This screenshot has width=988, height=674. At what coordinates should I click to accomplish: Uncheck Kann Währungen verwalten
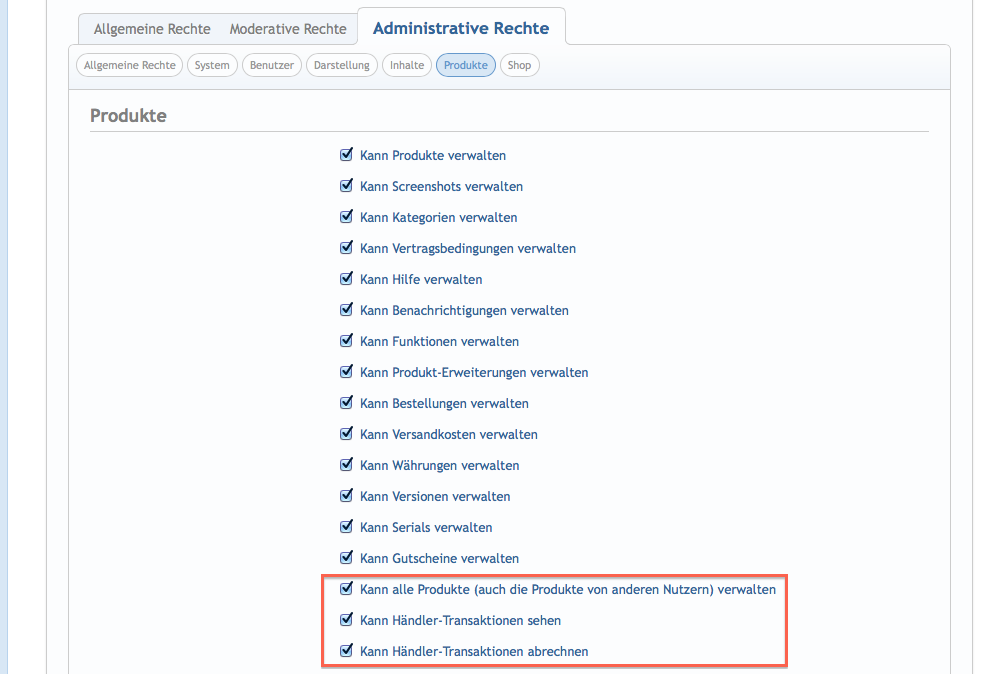coord(346,465)
